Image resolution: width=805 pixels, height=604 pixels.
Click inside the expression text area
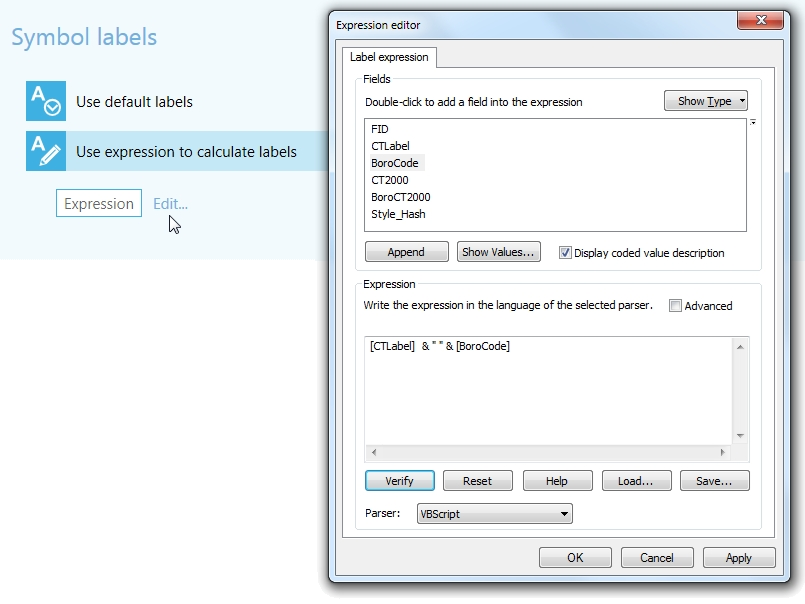click(x=548, y=391)
